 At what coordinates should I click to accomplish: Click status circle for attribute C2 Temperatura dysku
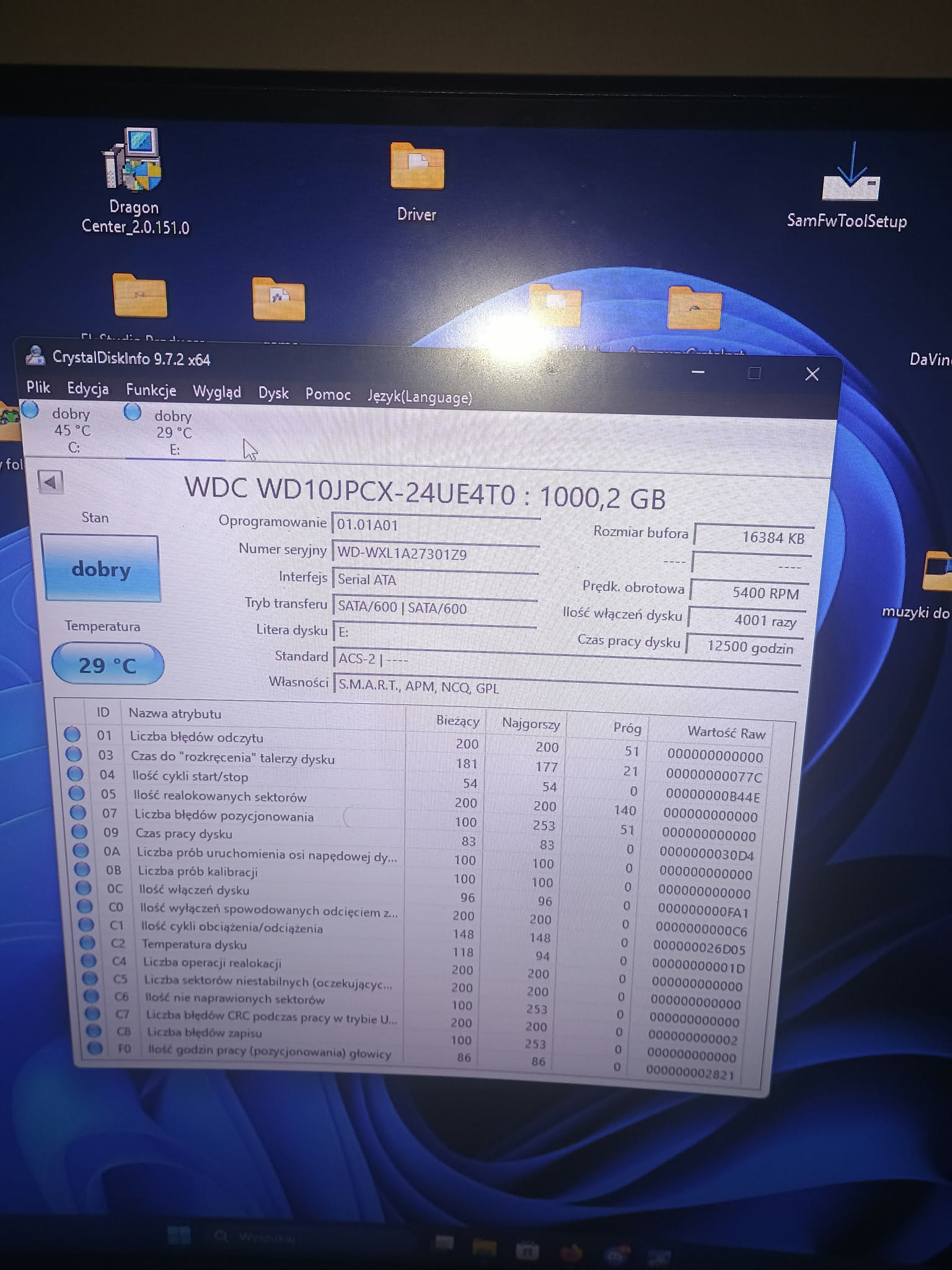click(x=87, y=943)
